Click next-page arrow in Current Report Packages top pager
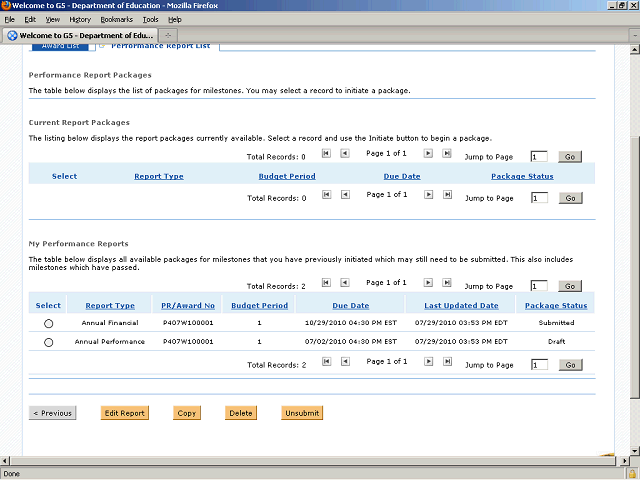 click(428, 153)
